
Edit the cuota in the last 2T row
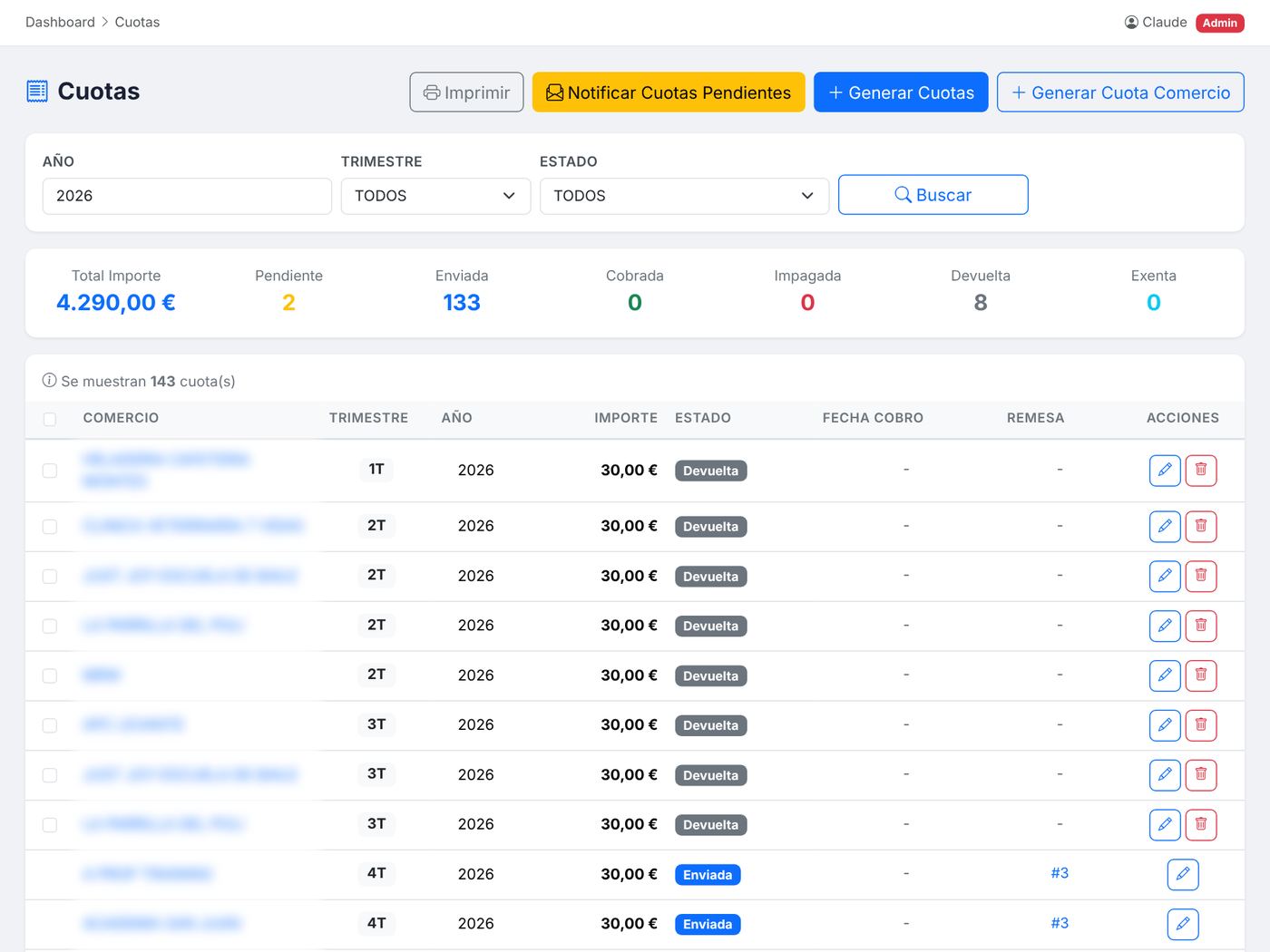point(1165,675)
